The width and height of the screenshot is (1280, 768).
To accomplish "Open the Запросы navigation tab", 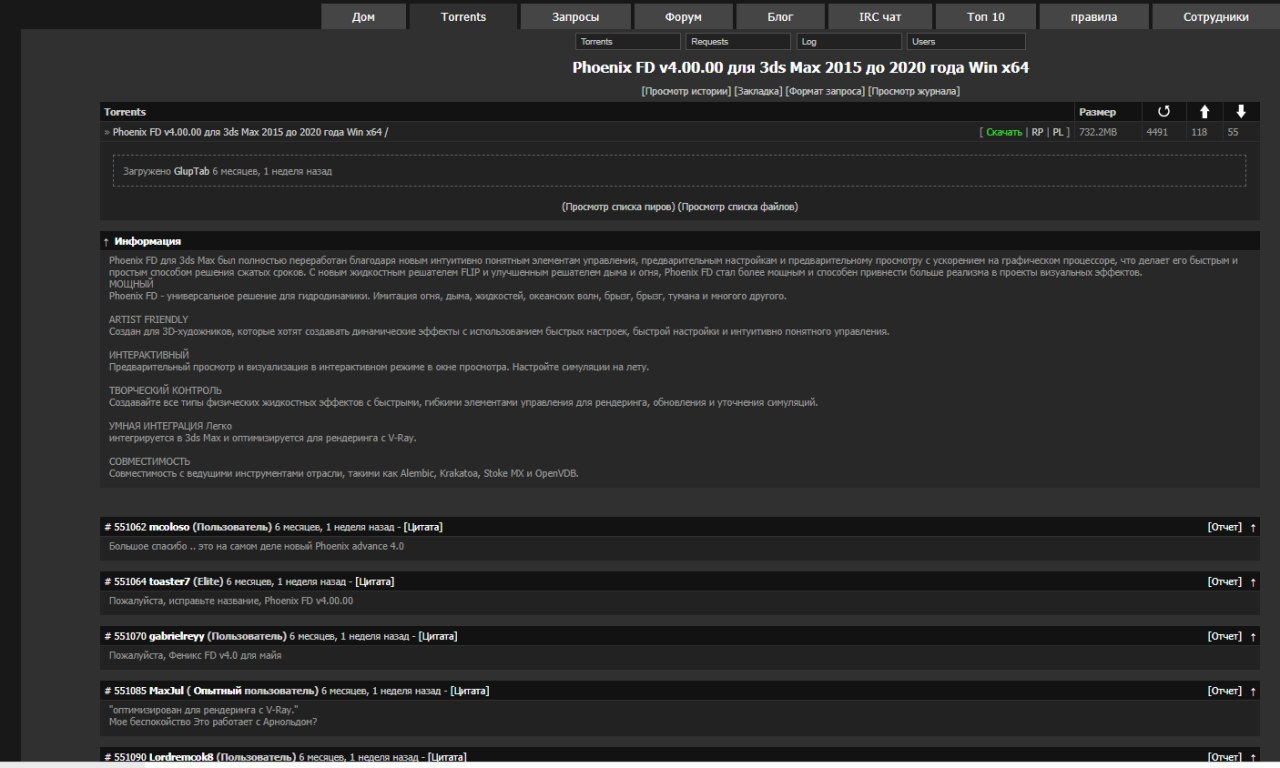I will 575,17.
